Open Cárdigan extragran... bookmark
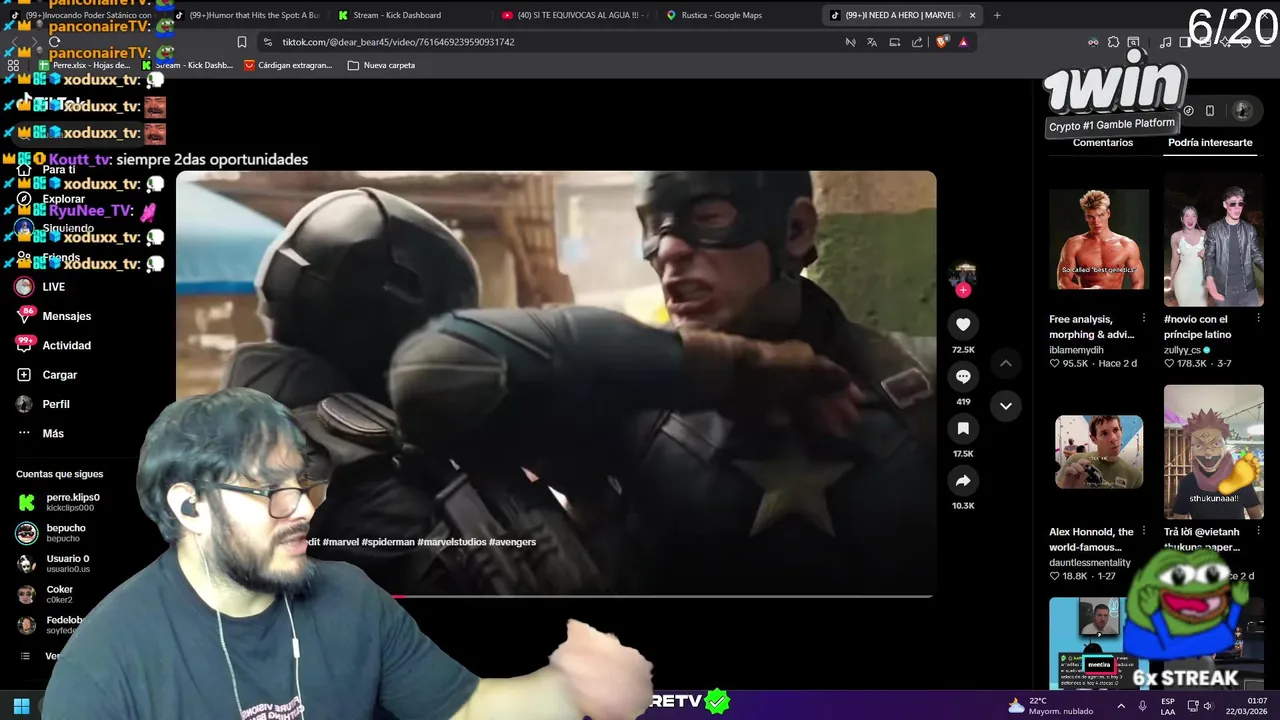This screenshot has height=720, width=1280. 288,65
